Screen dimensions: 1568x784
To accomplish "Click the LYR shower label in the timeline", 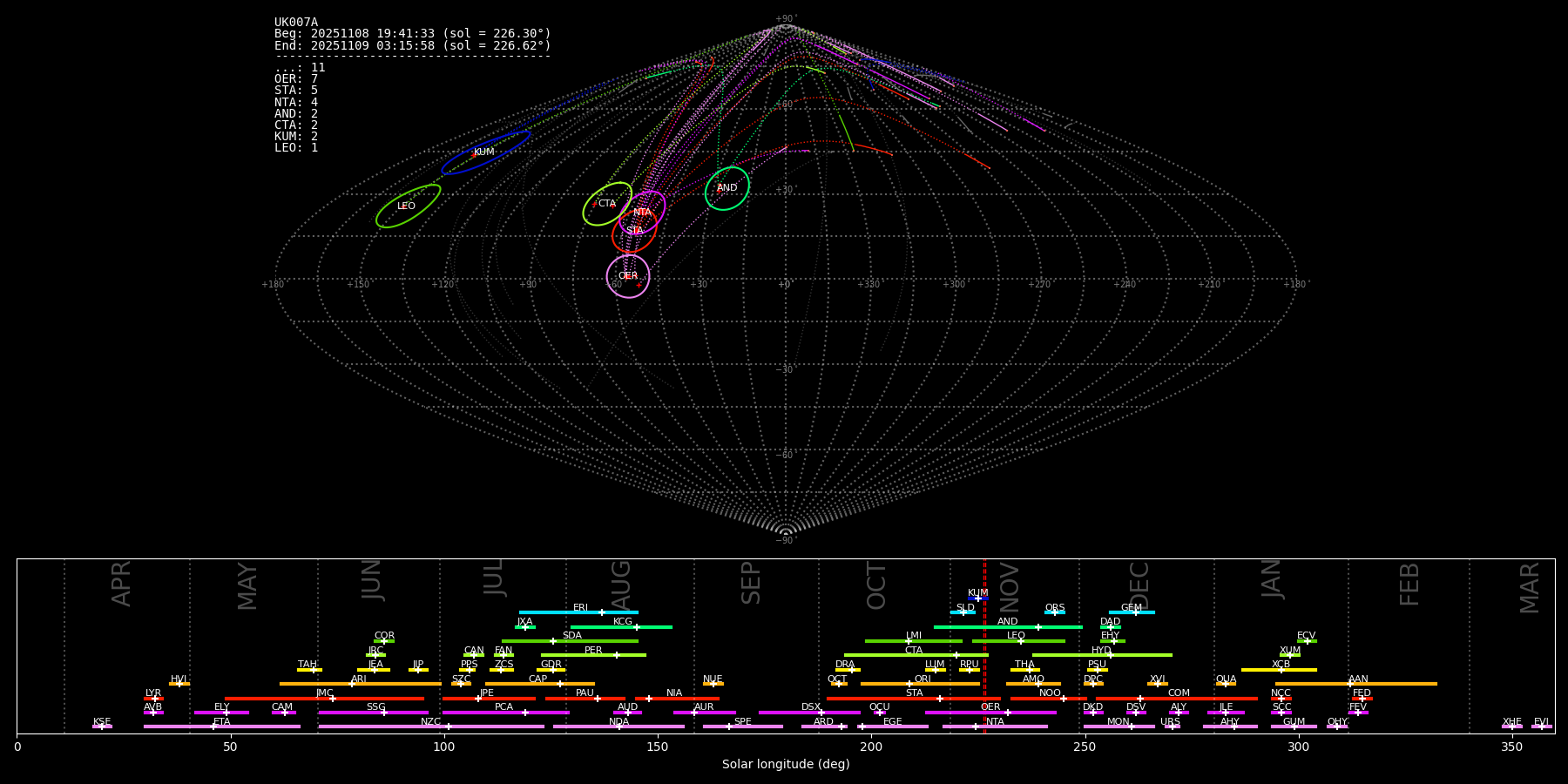I will point(153,693).
